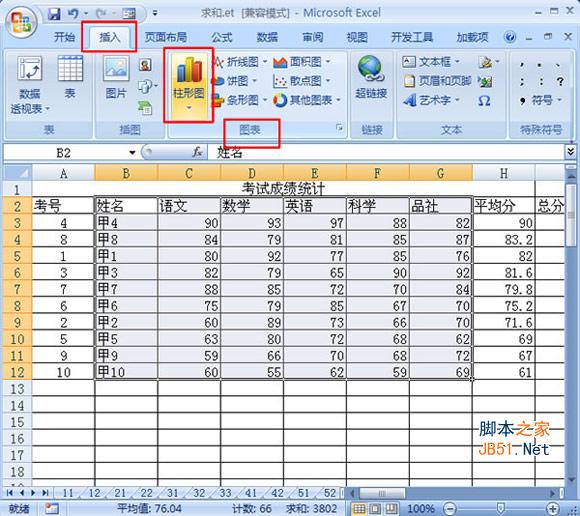Viewport: 580px width, 516px height.
Task: Insert SmartArt graphic icon
Action: (x=145, y=107)
